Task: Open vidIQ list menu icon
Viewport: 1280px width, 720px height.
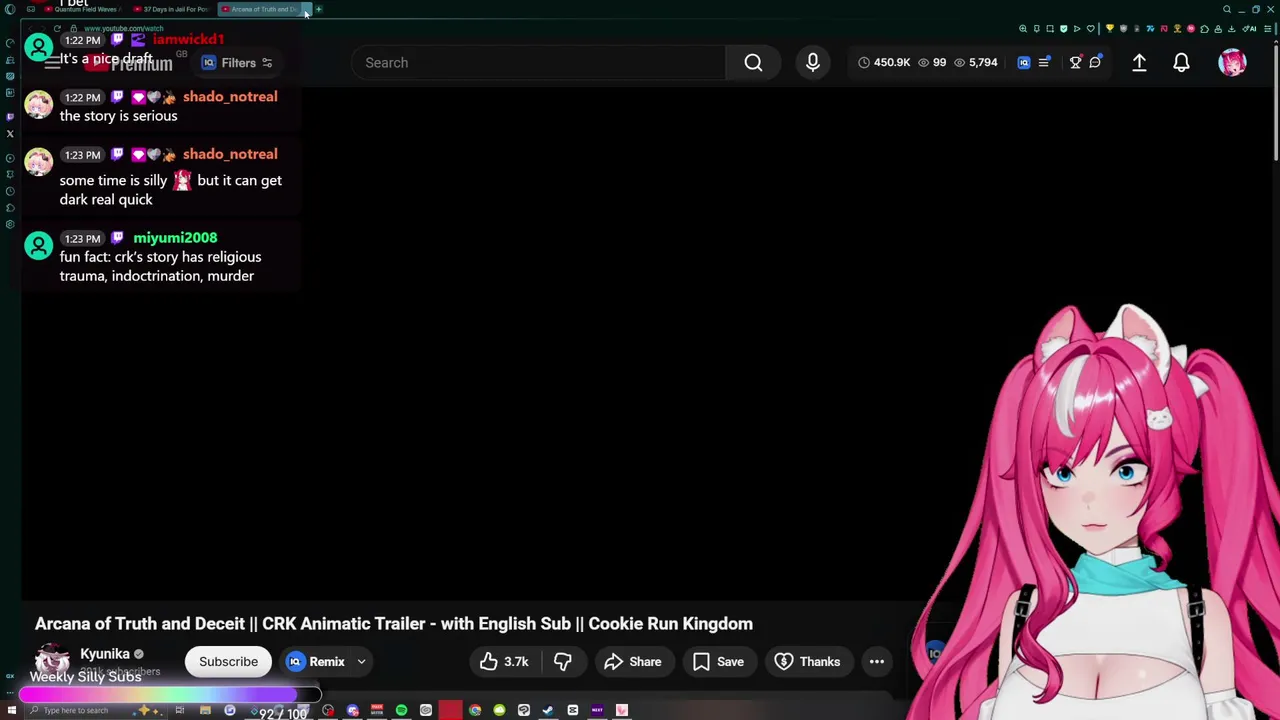Action: 1044,63
